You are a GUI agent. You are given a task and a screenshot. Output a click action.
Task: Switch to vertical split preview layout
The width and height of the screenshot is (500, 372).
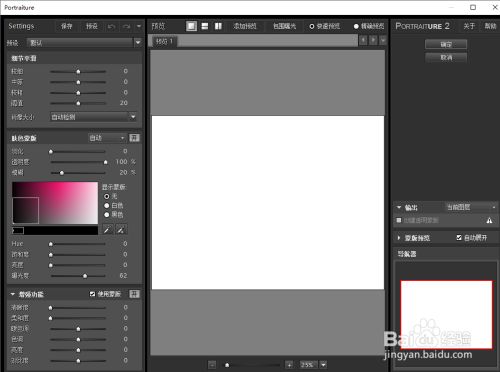pos(218,26)
